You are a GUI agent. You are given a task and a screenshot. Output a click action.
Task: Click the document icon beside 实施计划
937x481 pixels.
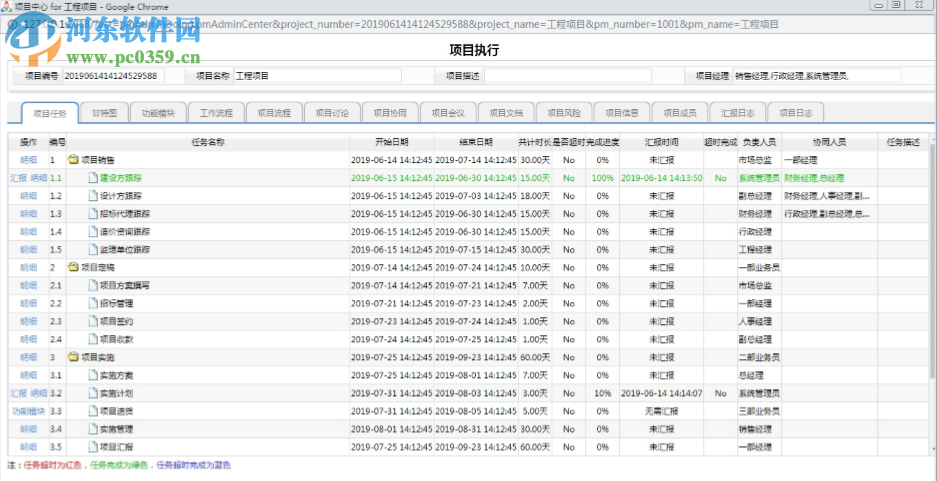pos(93,393)
